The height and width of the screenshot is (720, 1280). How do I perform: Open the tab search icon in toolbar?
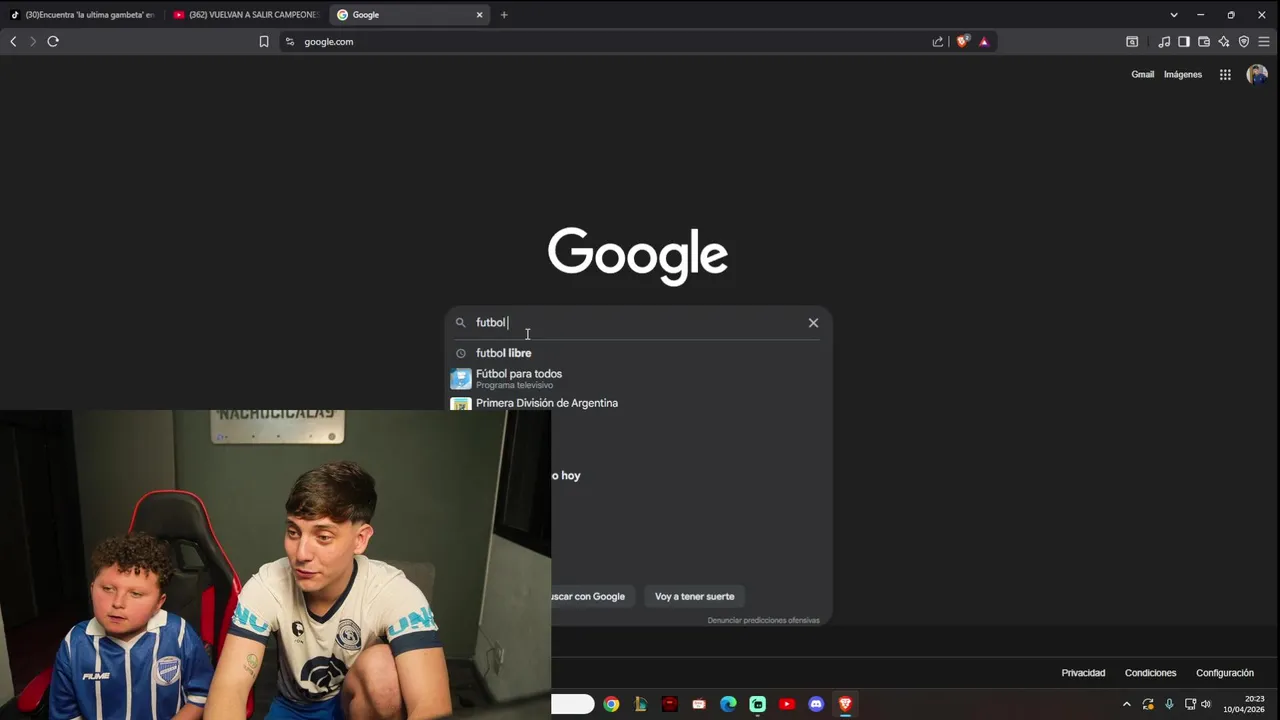[x=1132, y=42]
